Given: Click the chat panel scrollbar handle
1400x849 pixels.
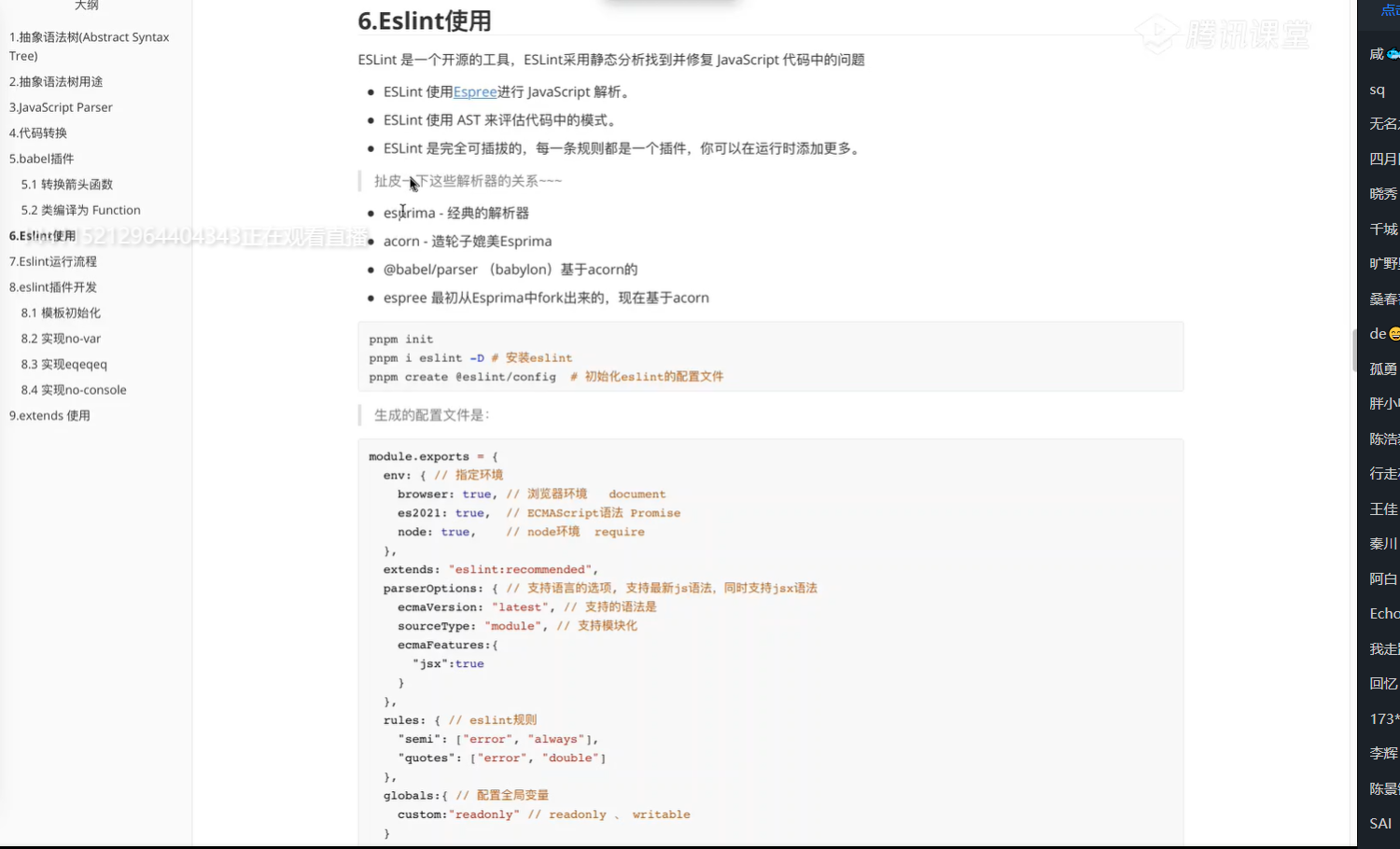Looking at the screenshot, I should [1354, 350].
